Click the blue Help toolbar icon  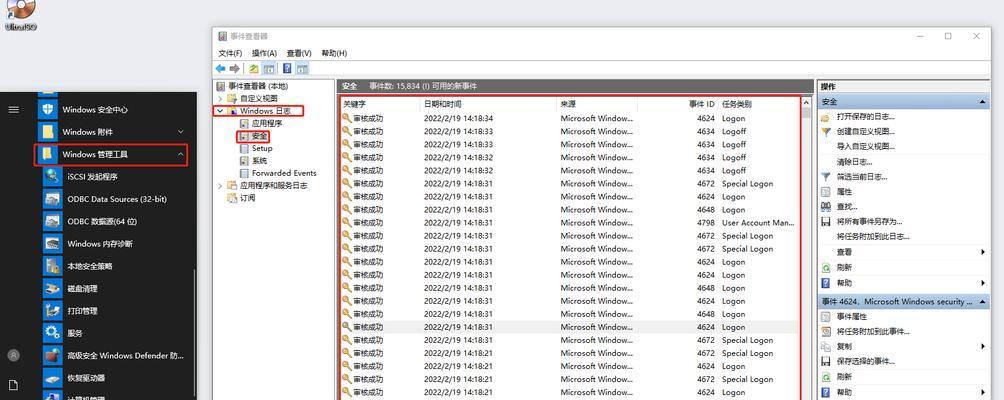287,68
